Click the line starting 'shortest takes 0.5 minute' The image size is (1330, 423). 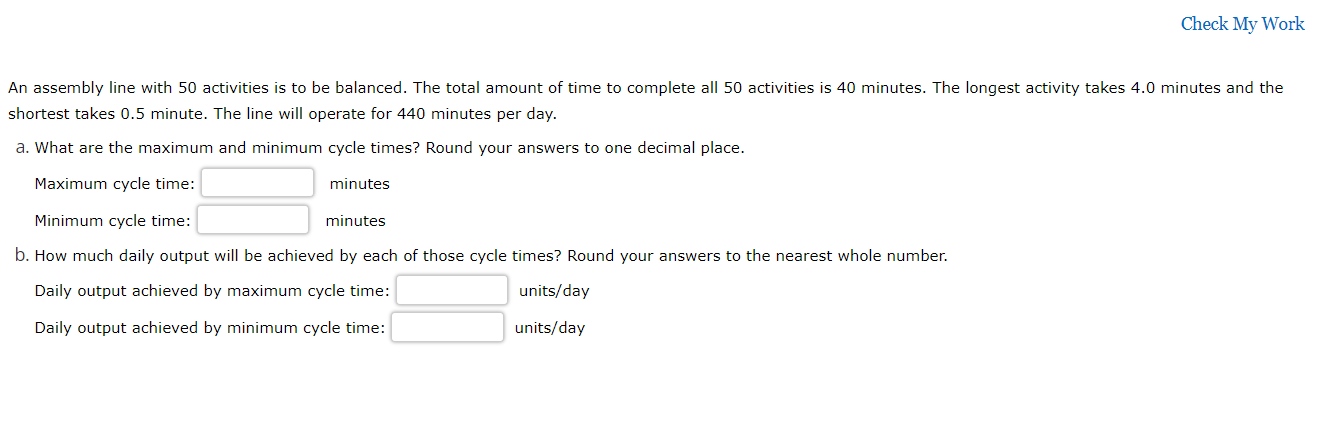tap(282, 114)
